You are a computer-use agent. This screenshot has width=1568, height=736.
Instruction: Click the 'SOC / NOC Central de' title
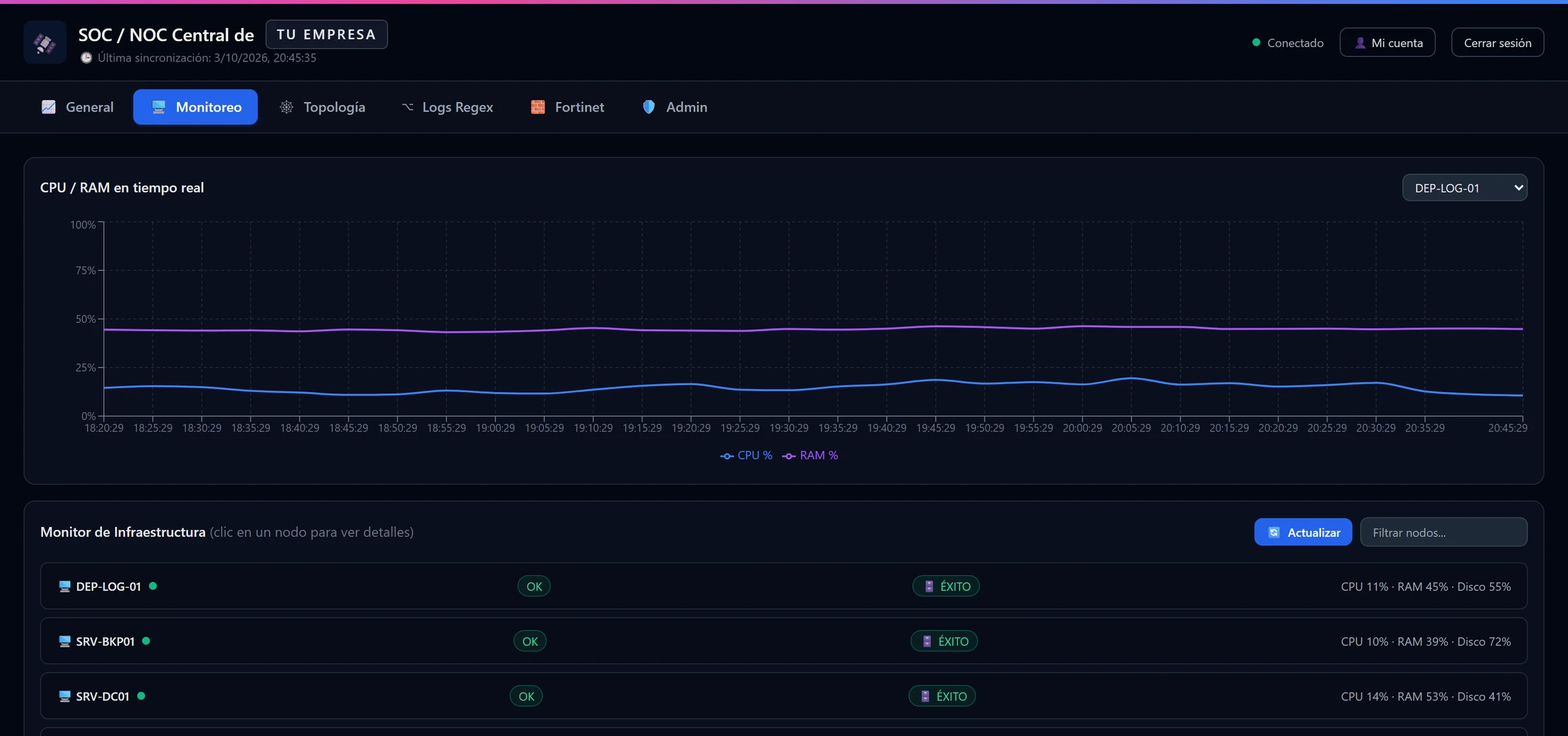click(166, 35)
